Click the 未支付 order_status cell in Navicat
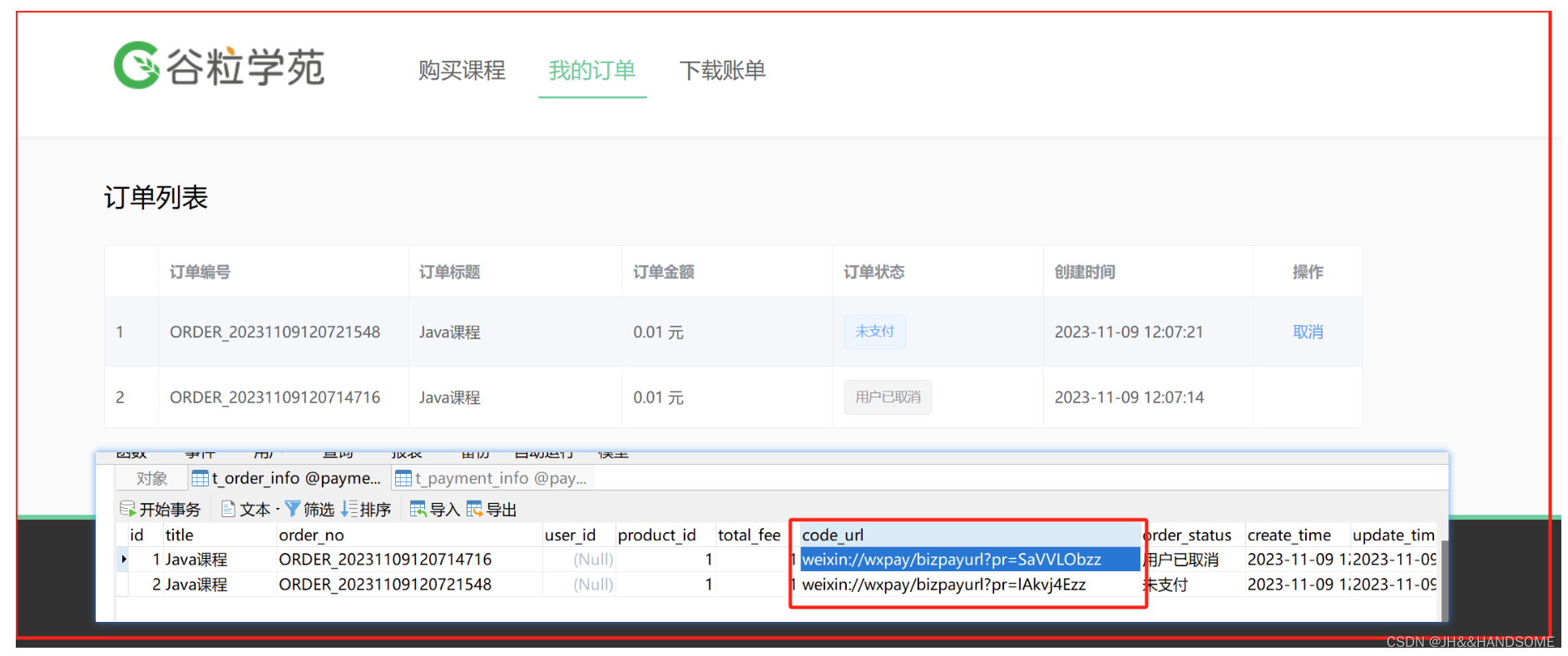1568x656 pixels. point(1193,584)
